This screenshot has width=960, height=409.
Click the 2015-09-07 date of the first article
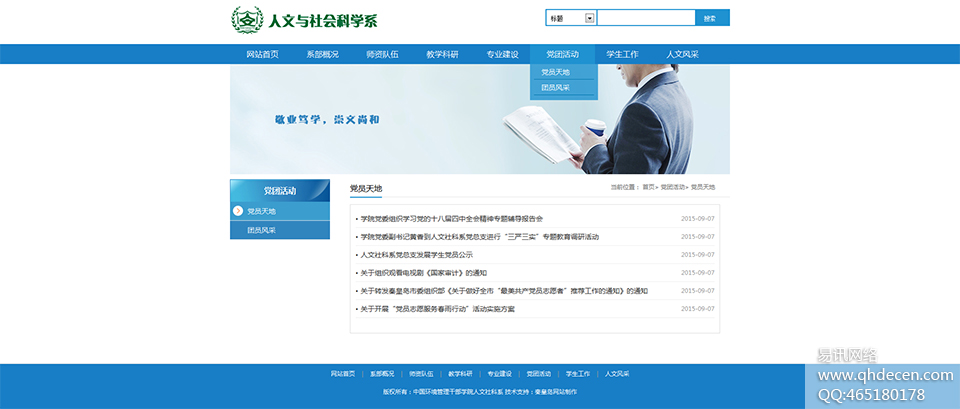pos(698,219)
